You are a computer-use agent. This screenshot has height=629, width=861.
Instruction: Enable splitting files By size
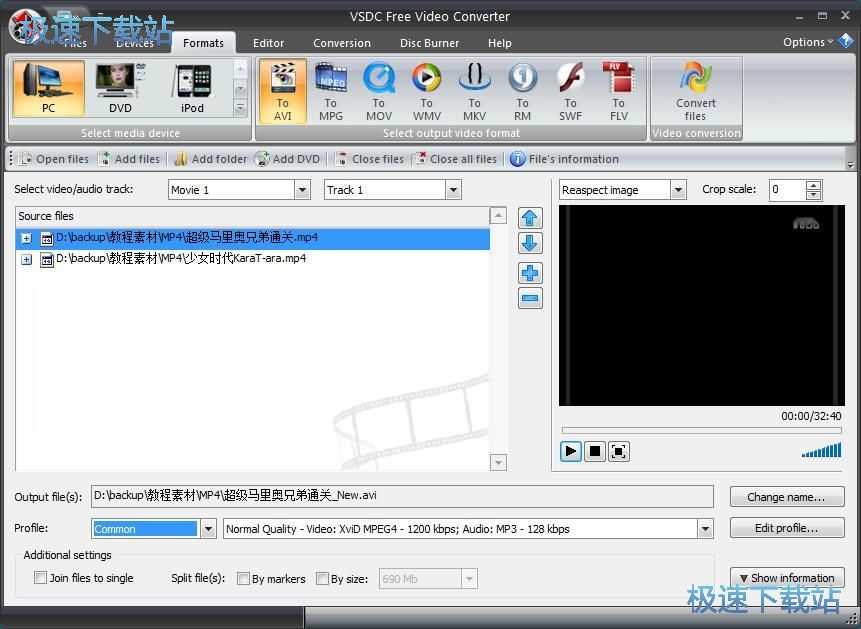pos(323,578)
